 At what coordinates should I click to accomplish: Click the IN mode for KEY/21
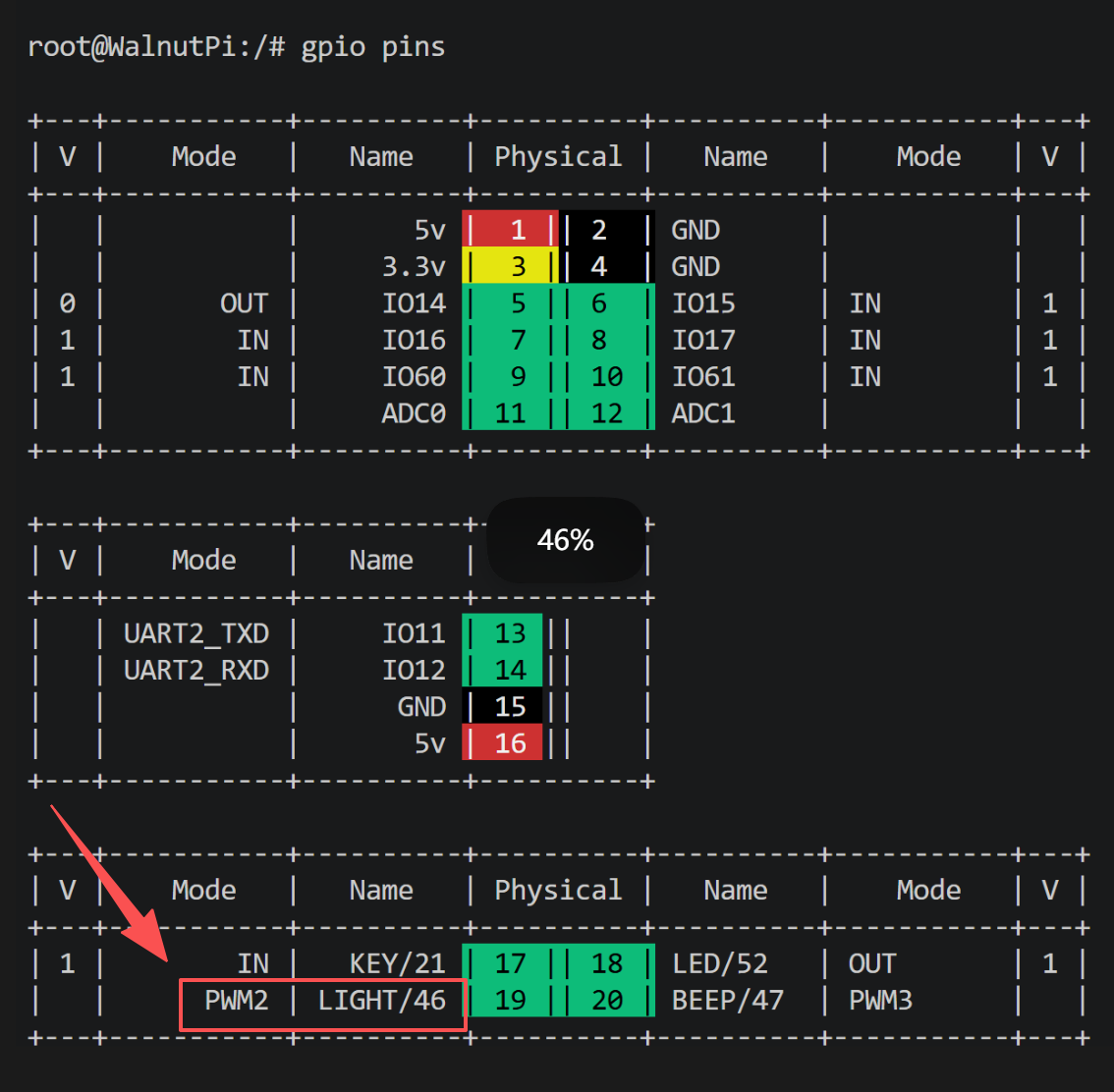(x=252, y=963)
